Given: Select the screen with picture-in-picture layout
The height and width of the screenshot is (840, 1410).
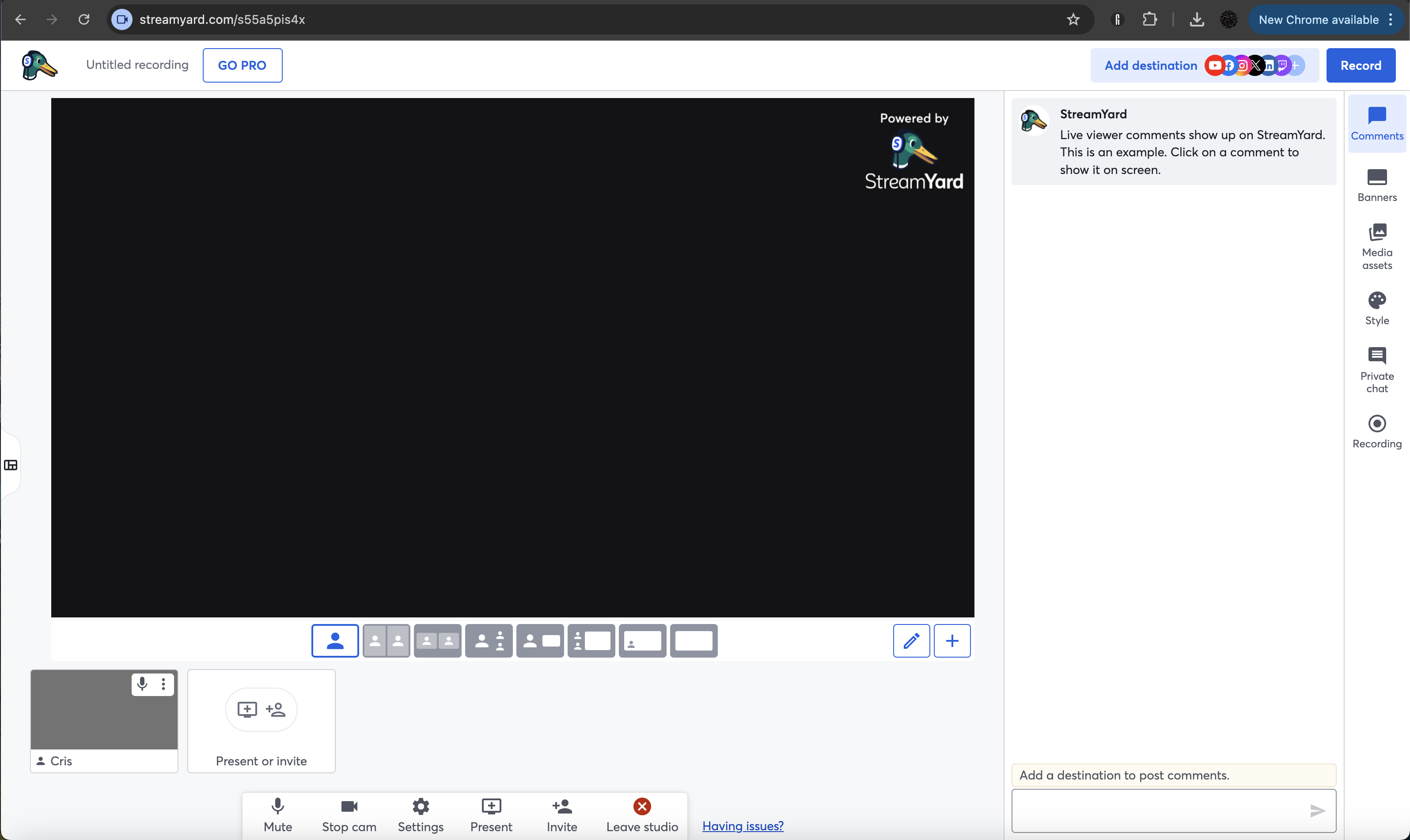Looking at the screenshot, I should coord(642,641).
